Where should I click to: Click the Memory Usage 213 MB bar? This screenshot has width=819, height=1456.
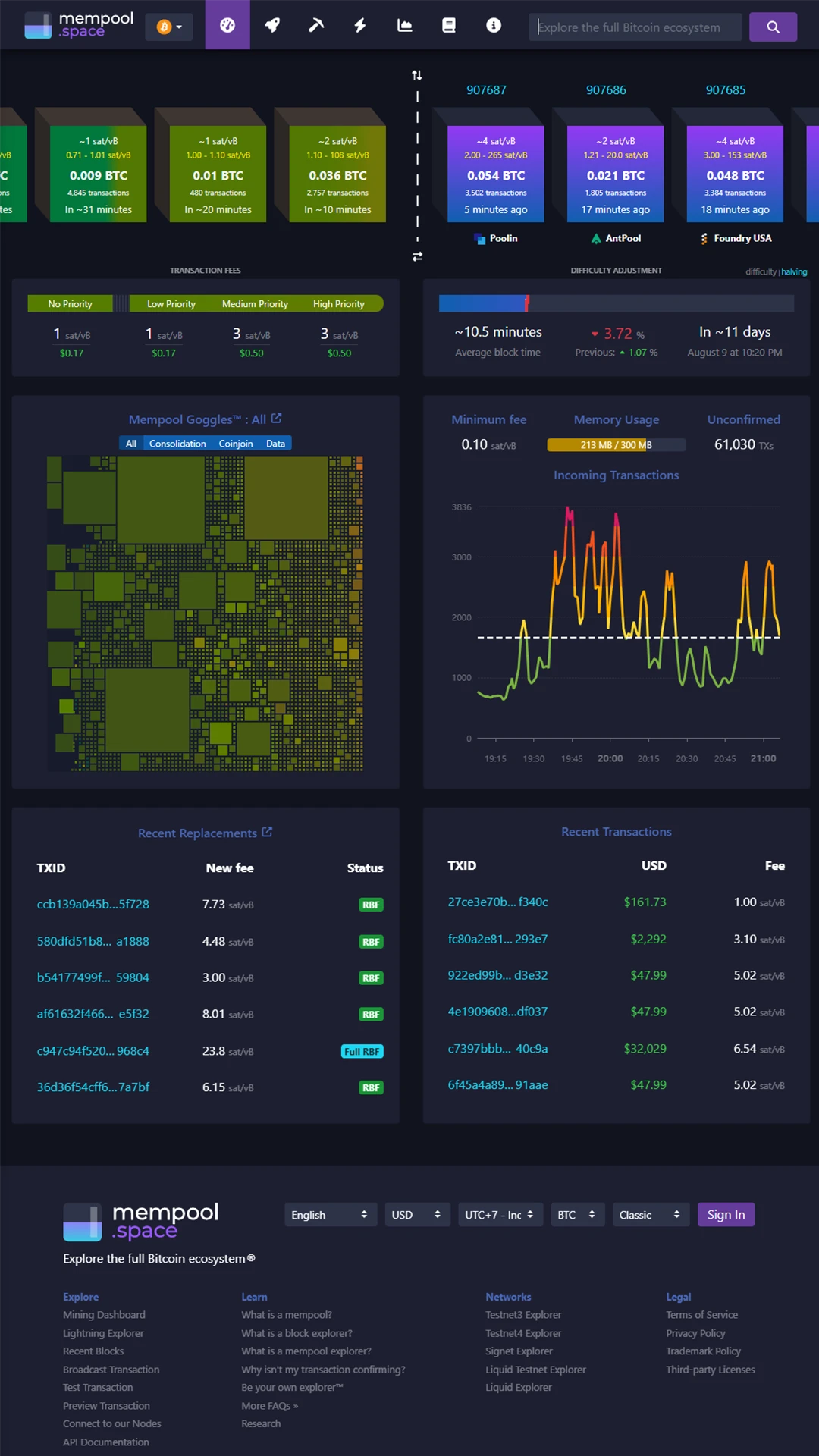pos(617,445)
